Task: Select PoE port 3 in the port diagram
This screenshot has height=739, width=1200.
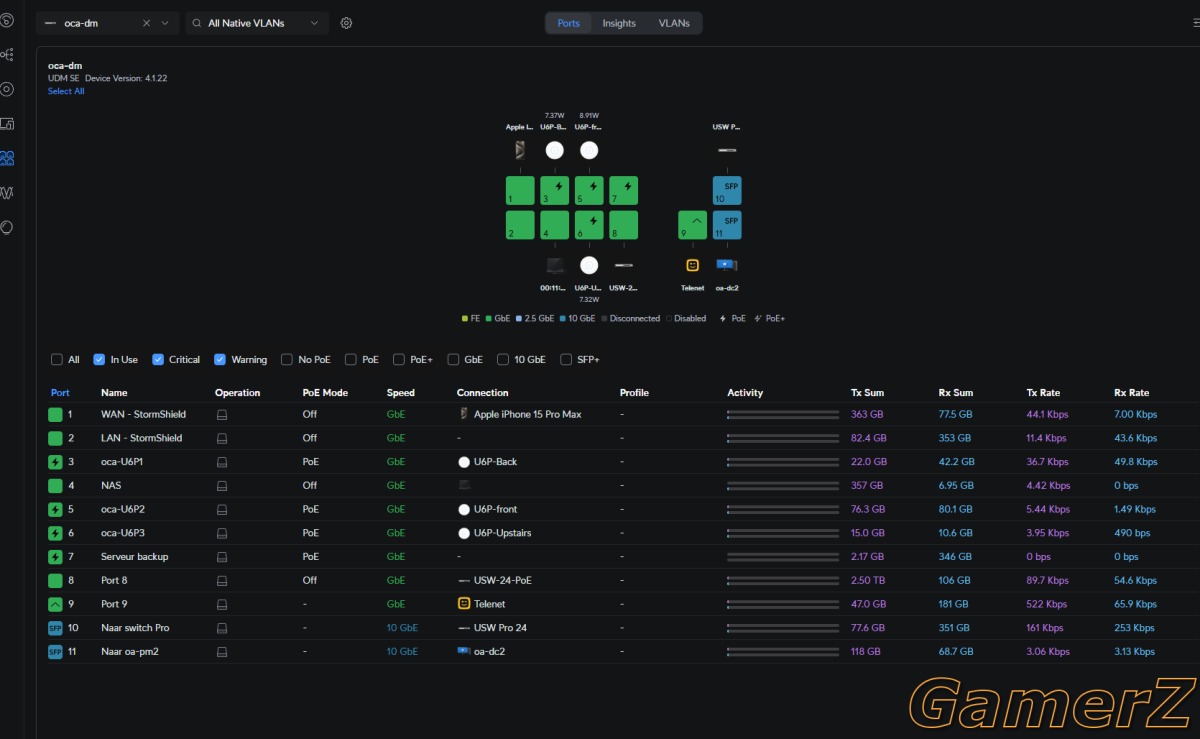Action: click(x=555, y=190)
